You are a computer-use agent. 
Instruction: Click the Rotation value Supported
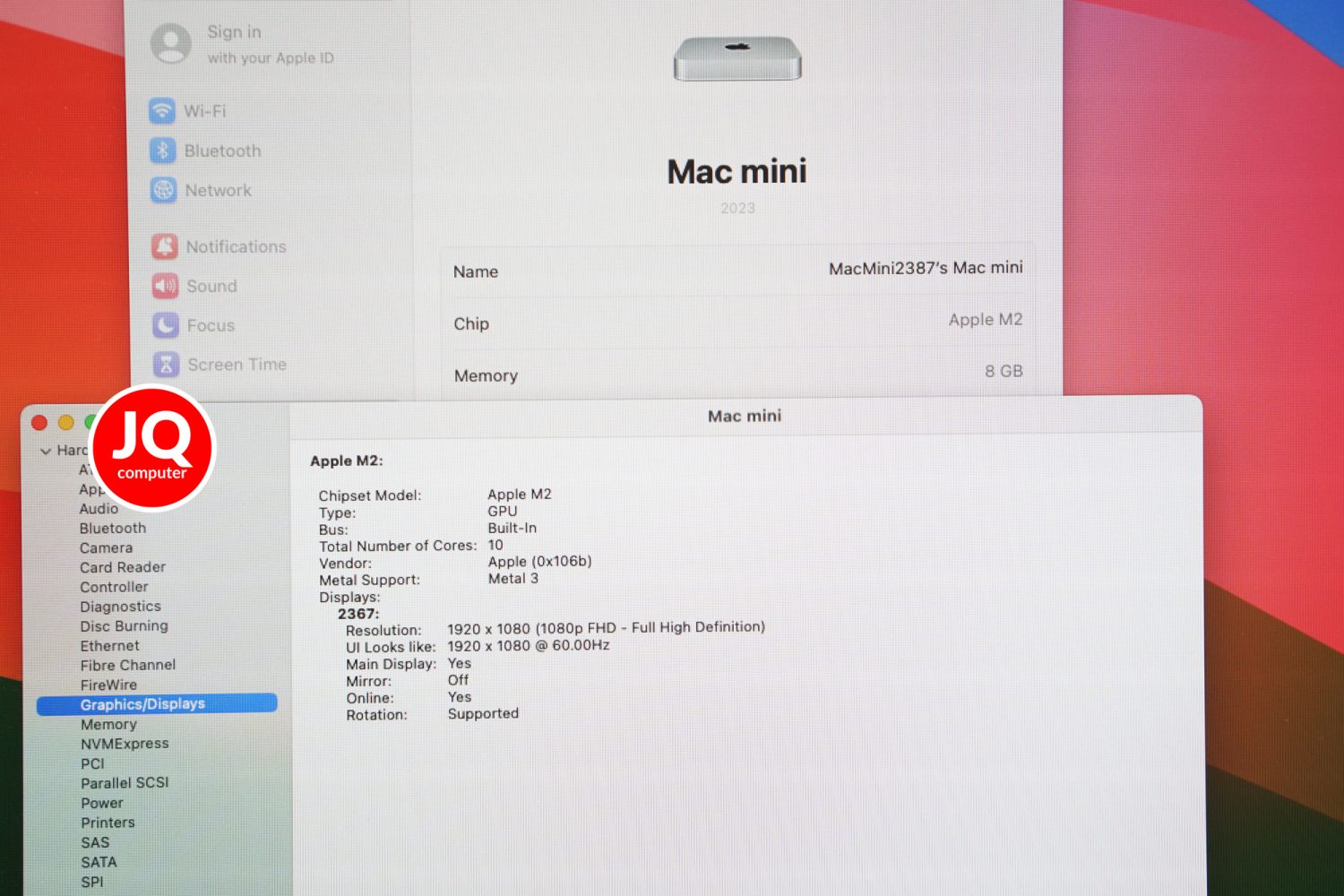coord(483,714)
